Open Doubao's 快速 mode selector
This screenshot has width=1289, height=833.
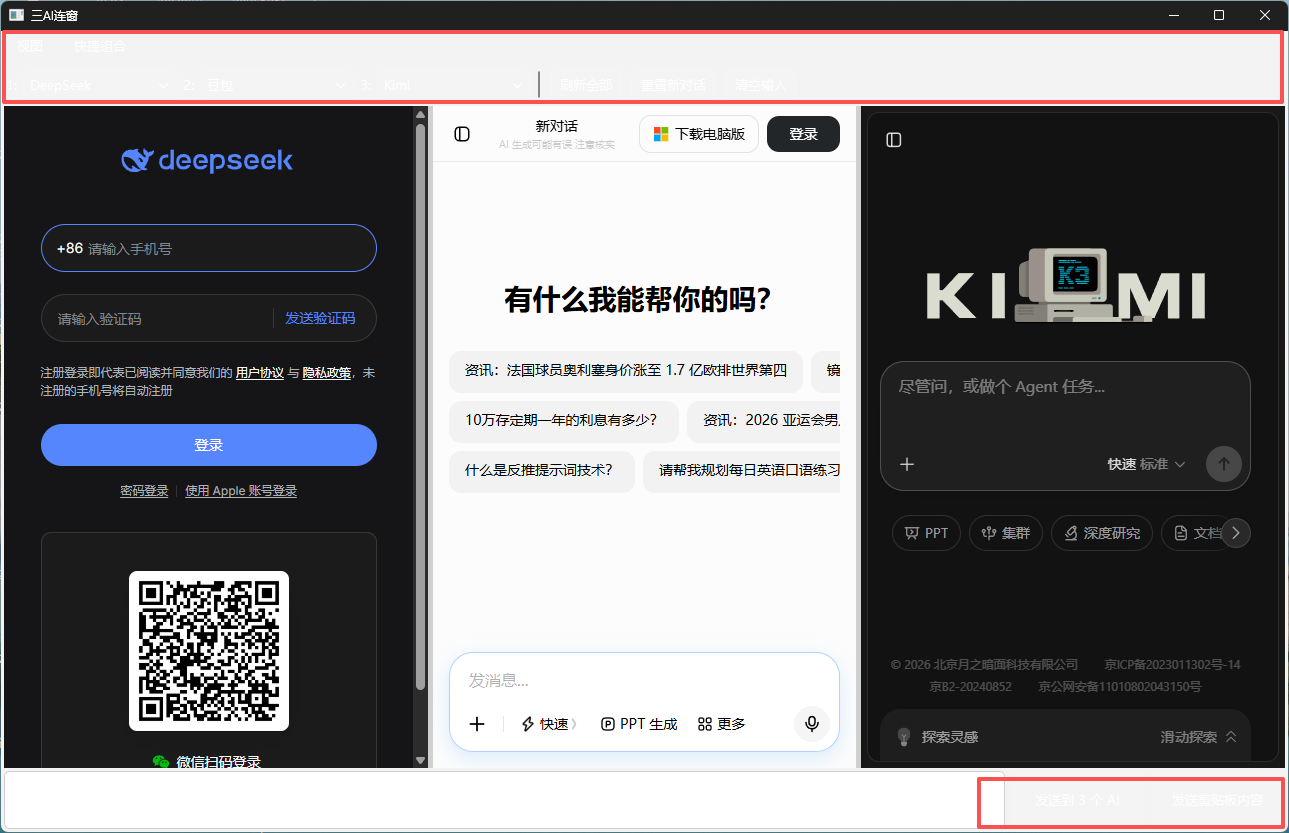coord(549,724)
